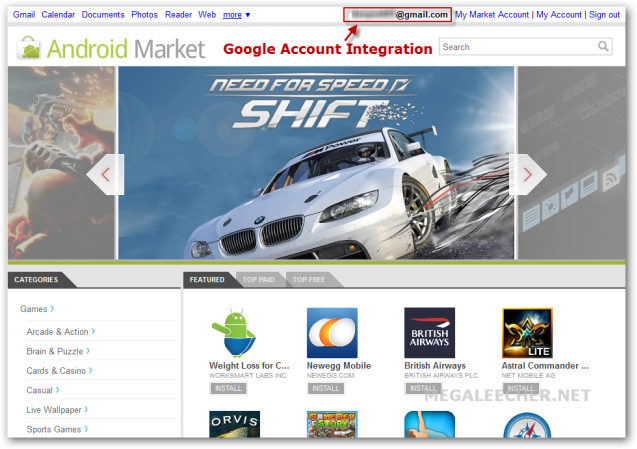Click WORKSMART LABS INC. developer name
The image size is (637, 449).
point(248,375)
